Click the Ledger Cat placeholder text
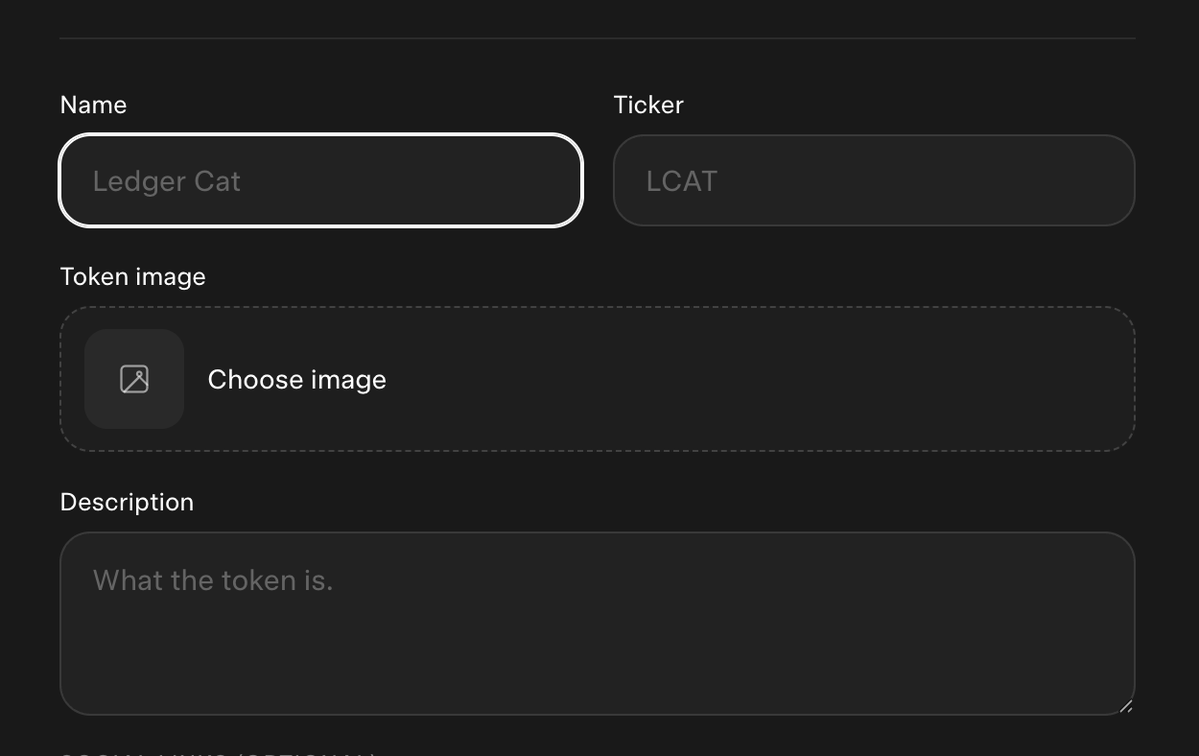 (167, 181)
